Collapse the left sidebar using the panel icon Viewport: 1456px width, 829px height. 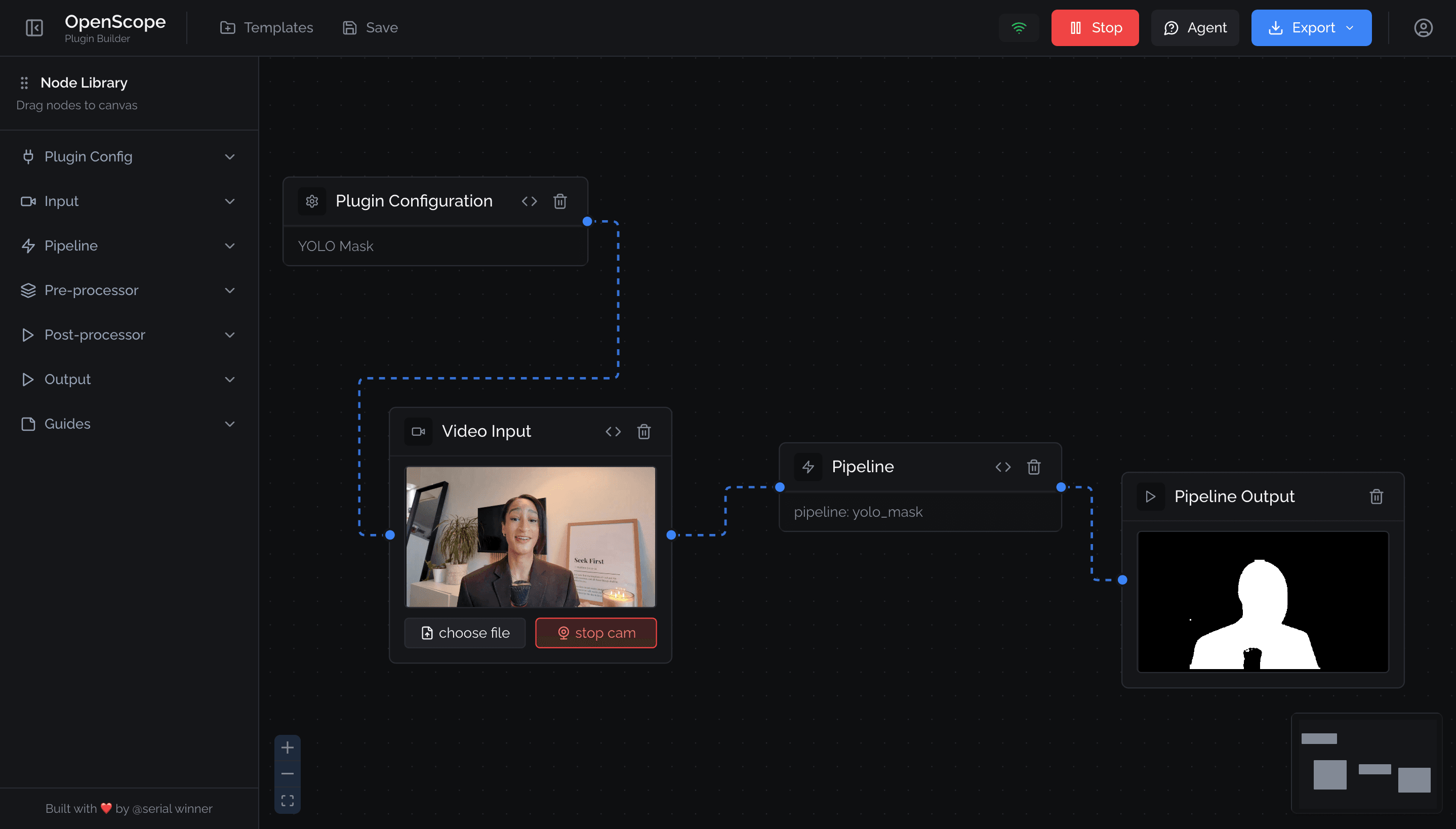pos(34,27)
